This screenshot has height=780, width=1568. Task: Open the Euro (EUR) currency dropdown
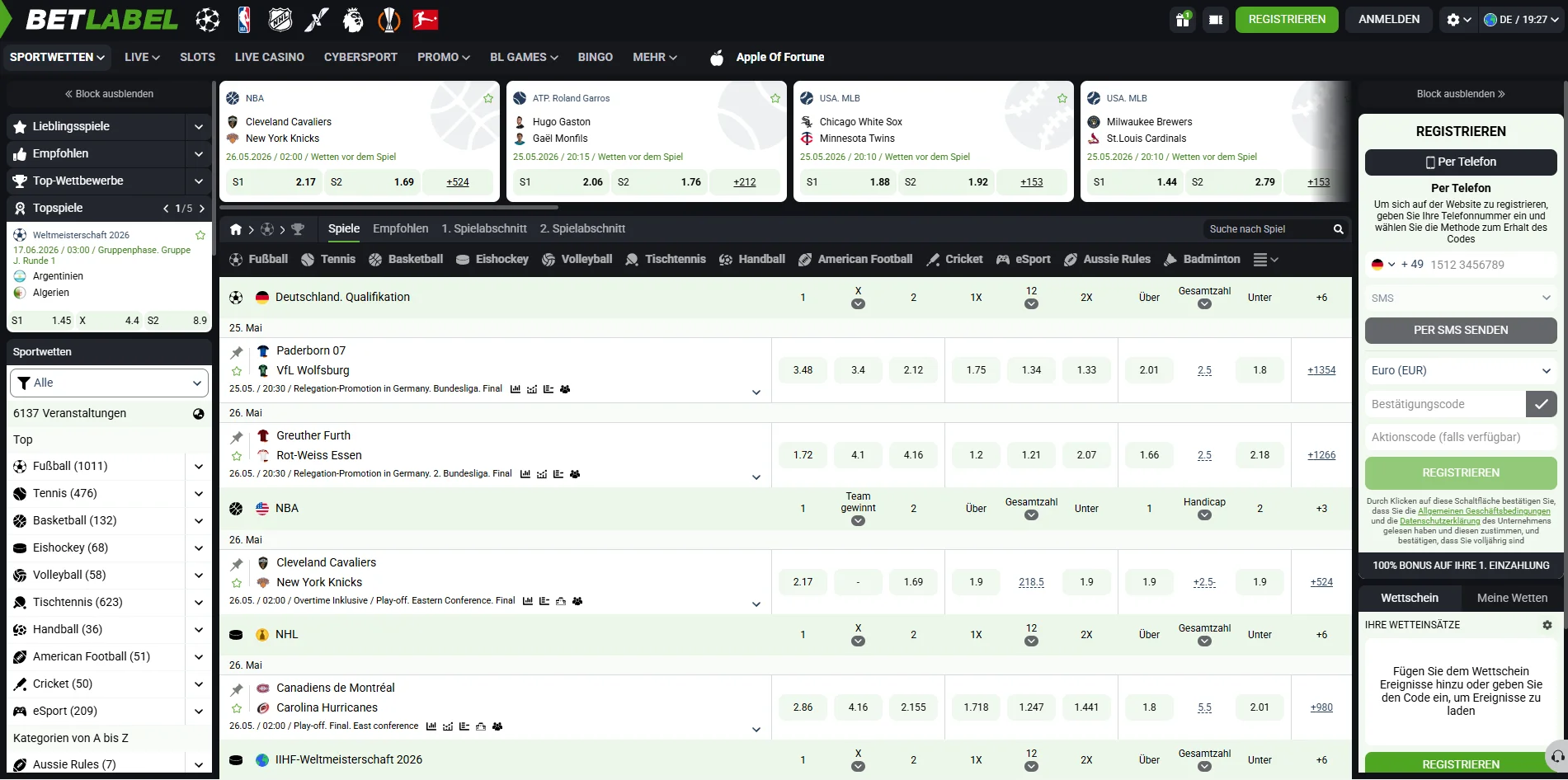tap(1461, 371)
